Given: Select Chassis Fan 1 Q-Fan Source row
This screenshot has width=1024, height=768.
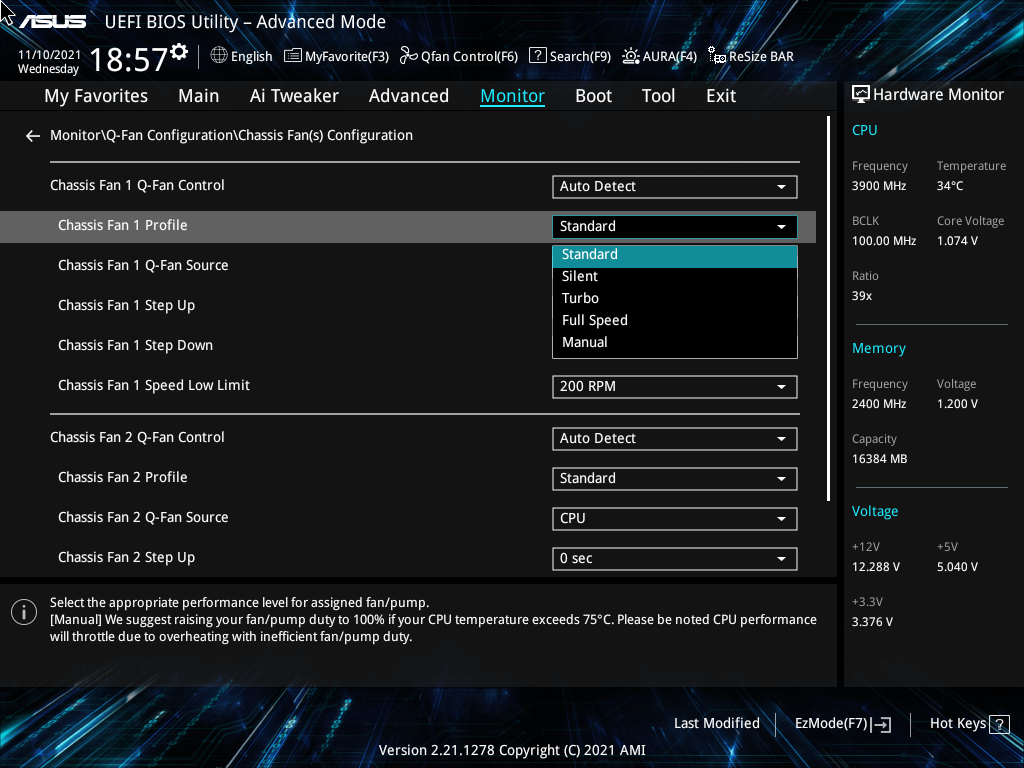Looking at the screenshot, I should coord(143,266).
